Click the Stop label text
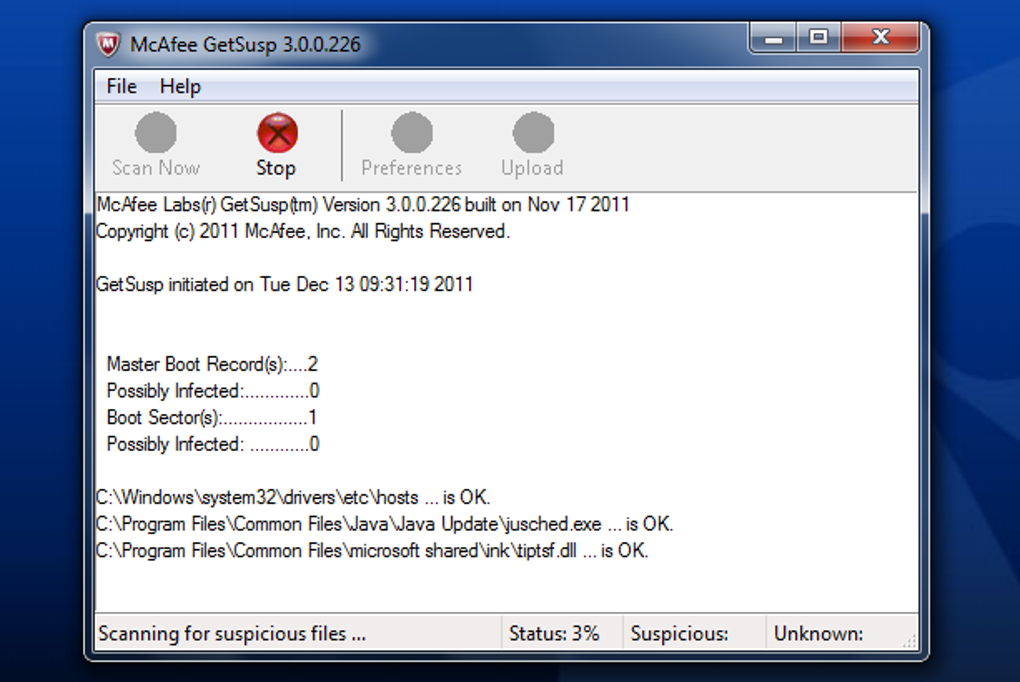This screenshot has width=1020, height=682. pyautogui.click(x=276, y=168)
